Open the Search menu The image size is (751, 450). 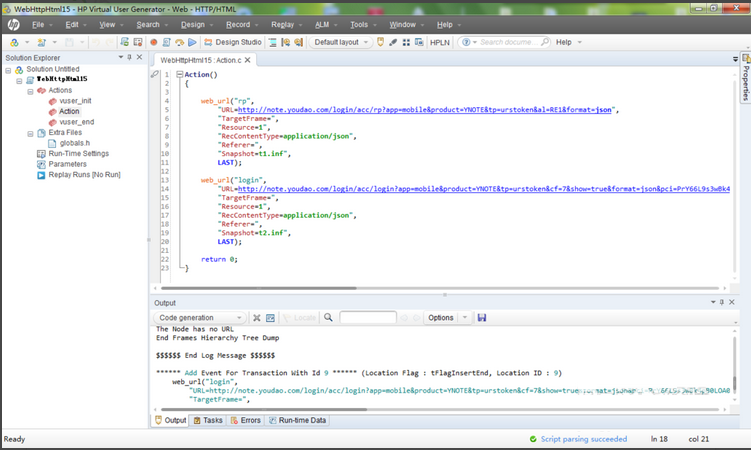click(x=148, y=24)
